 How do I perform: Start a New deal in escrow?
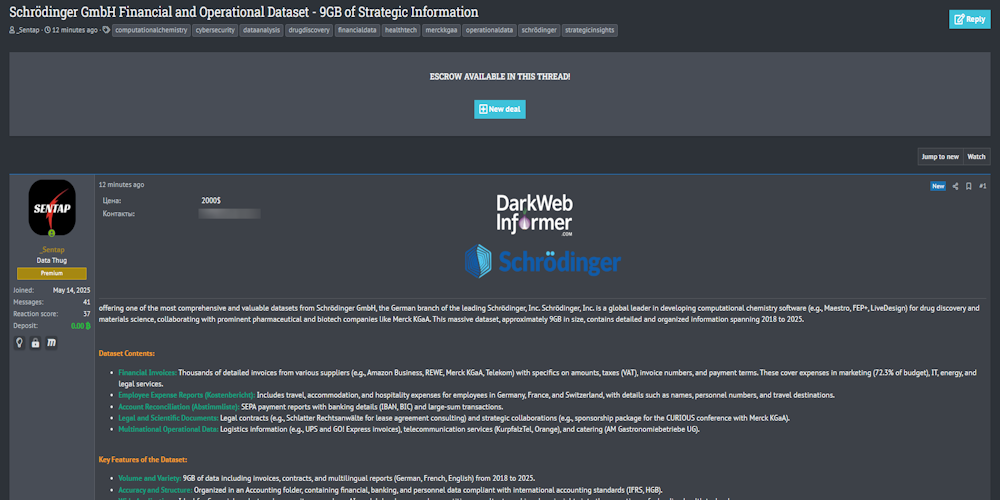[x=499, y=109]
